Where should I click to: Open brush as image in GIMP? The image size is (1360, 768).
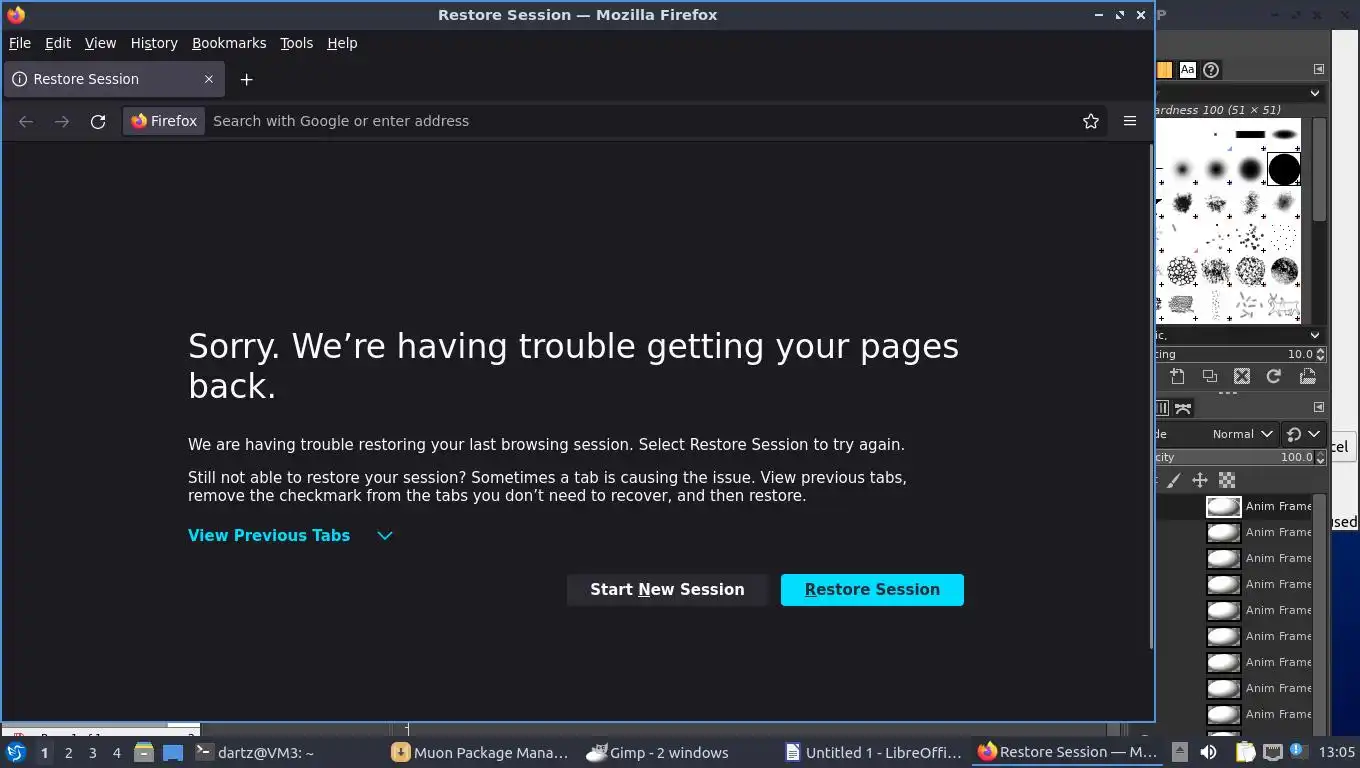(1307, 377)
